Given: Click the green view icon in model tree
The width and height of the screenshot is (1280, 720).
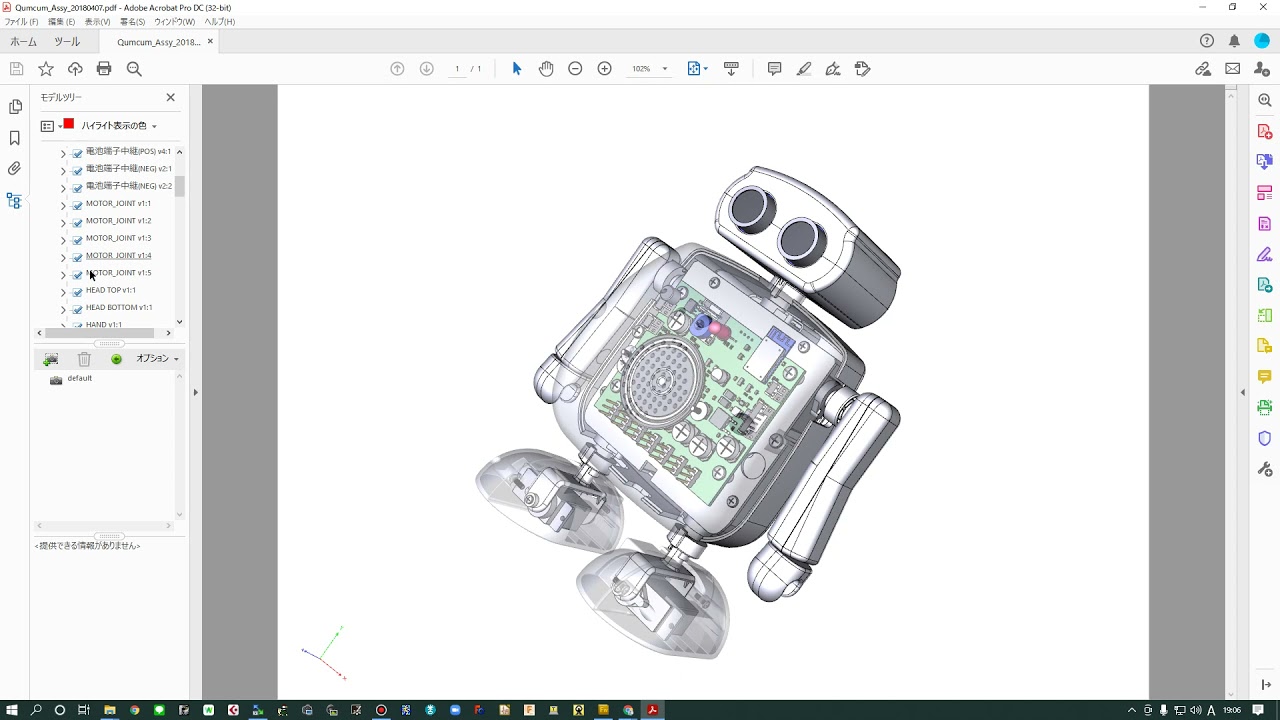Looking at the screenshot, I should (x=116, y=359).
